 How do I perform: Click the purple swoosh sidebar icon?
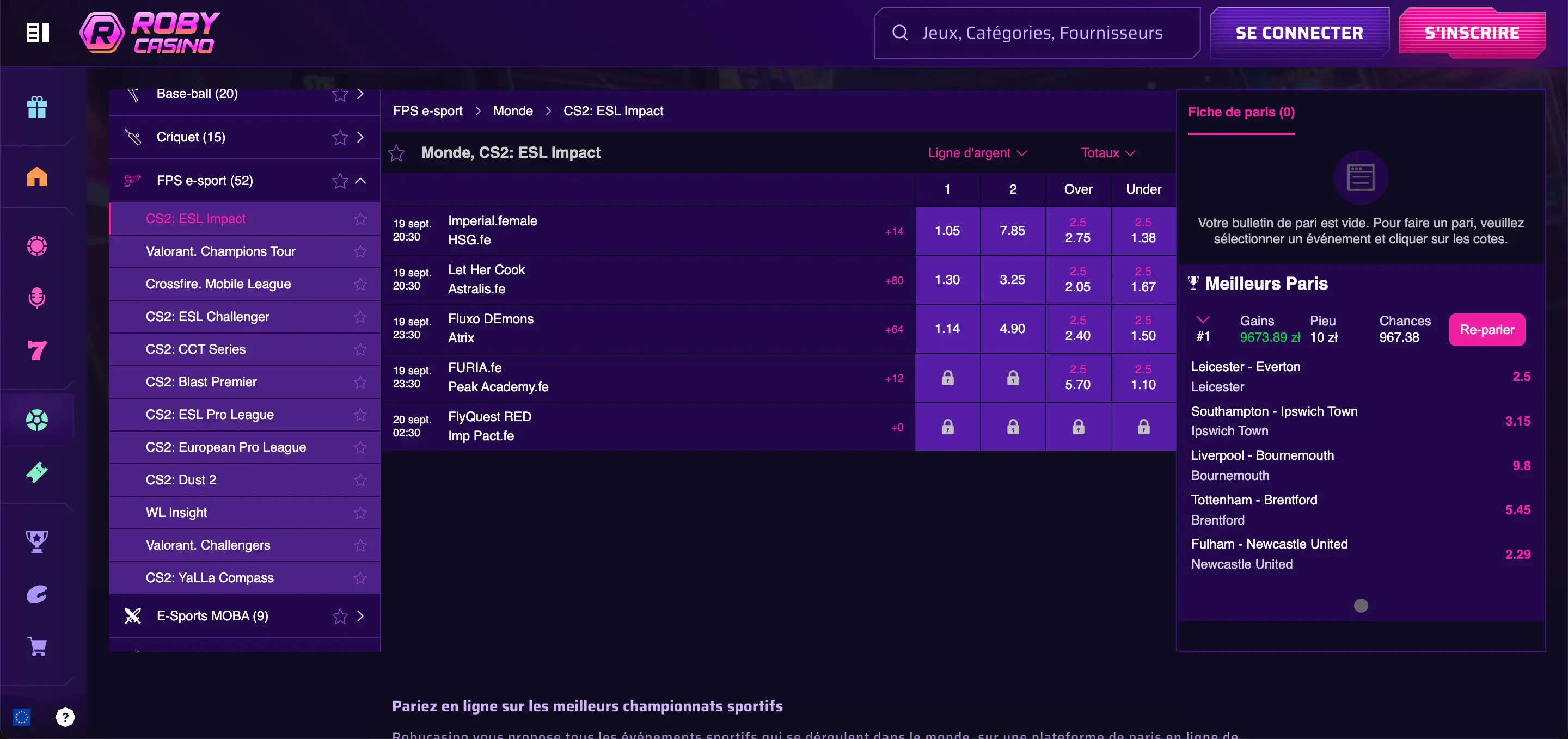(37, 594)
